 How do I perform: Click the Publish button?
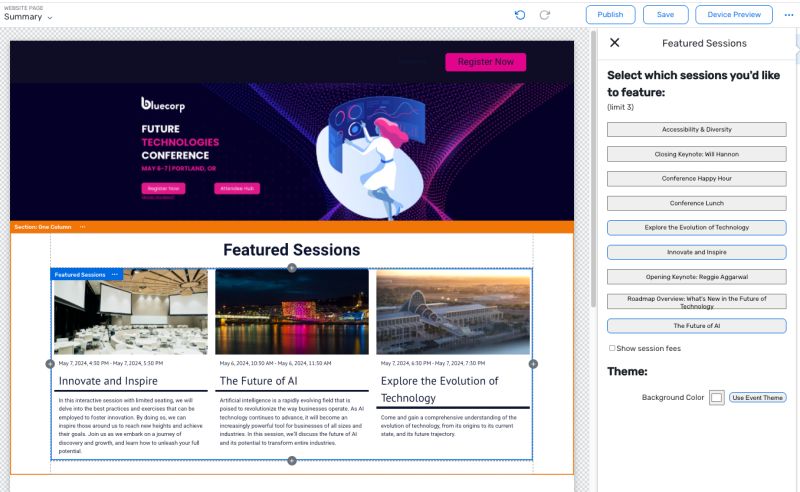point(610,14)
